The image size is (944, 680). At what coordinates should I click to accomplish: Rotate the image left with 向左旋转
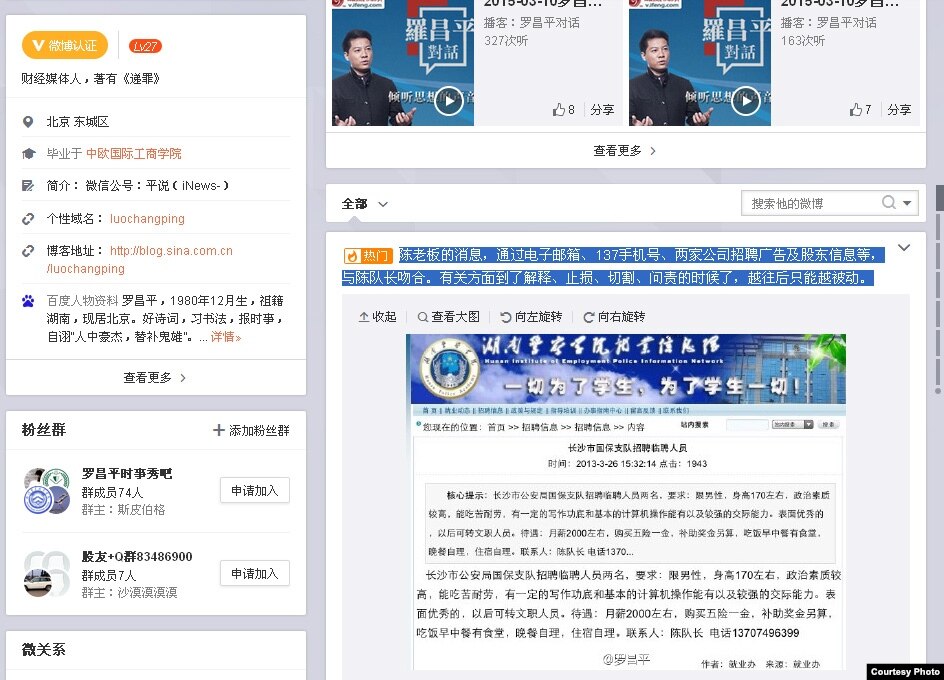coord(532,317)
